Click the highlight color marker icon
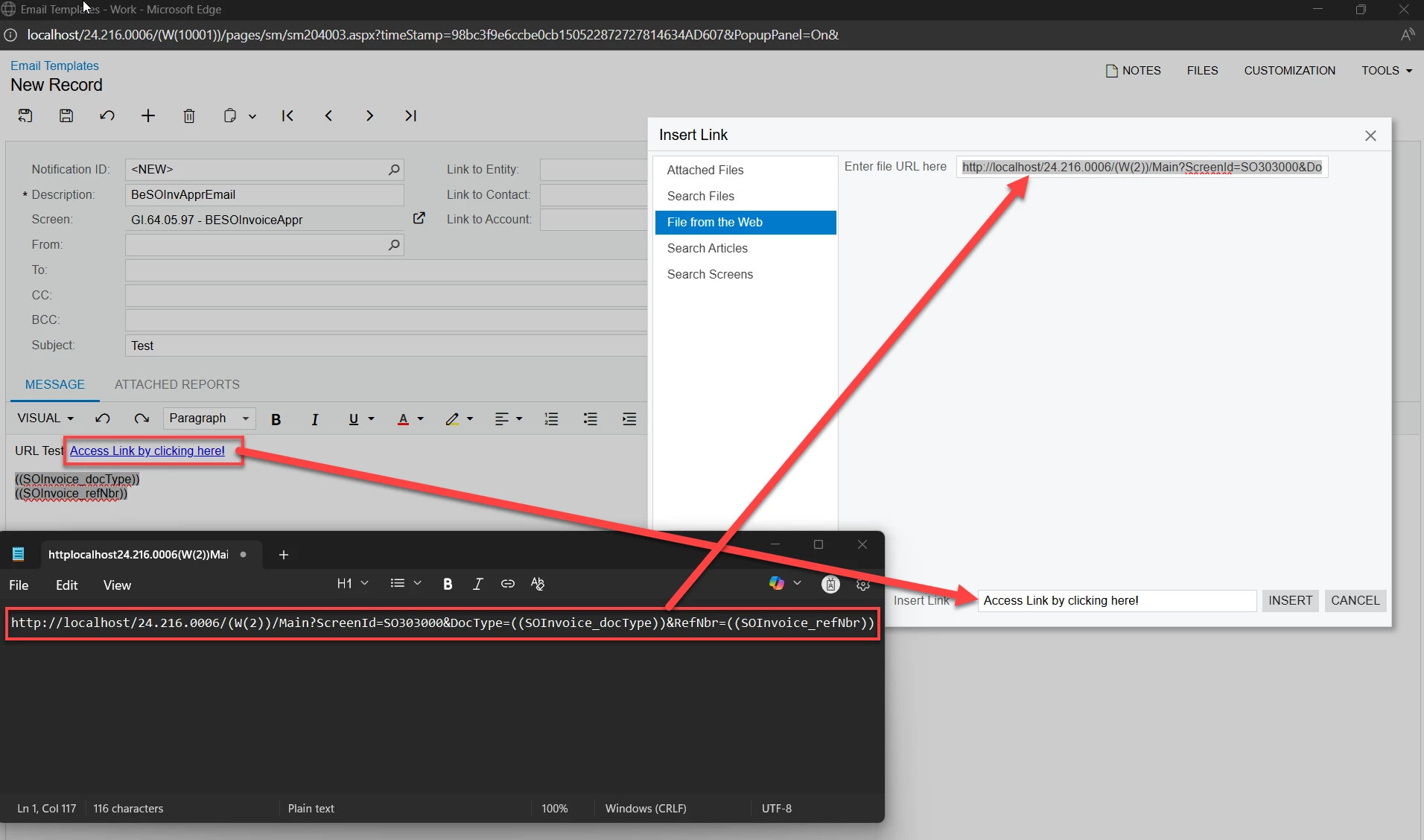Screen dimensions: 1424x840 pos(452,419)
